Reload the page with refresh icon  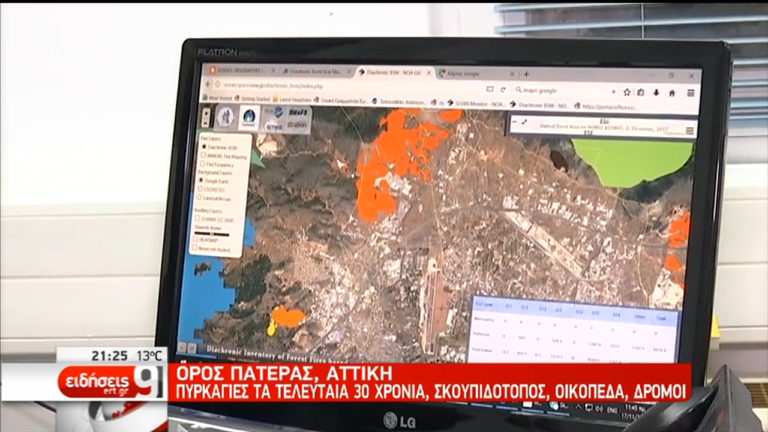tap(503, 90)
